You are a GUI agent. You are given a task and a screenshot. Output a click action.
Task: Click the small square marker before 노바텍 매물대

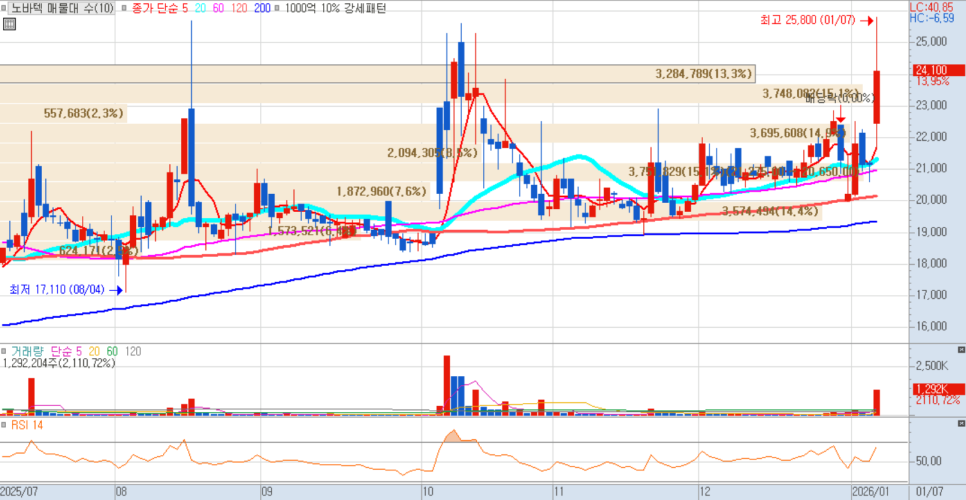(5, 8)
